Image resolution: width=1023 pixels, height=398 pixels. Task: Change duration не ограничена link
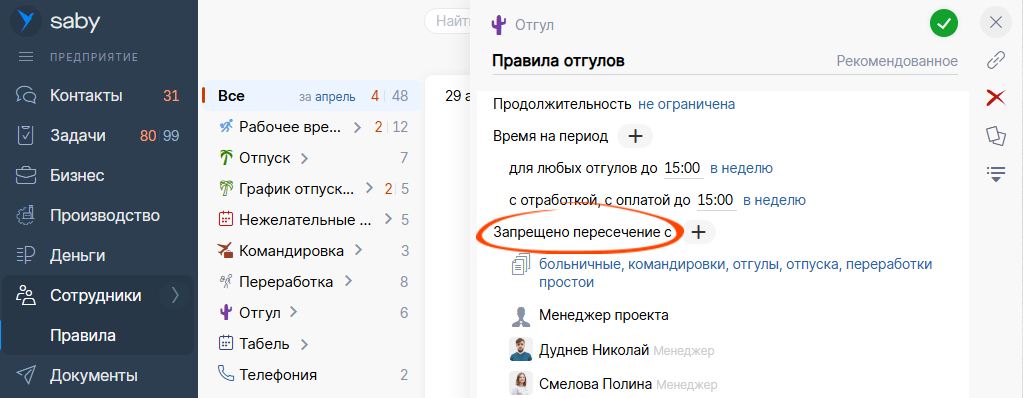[x=686, y=104]
